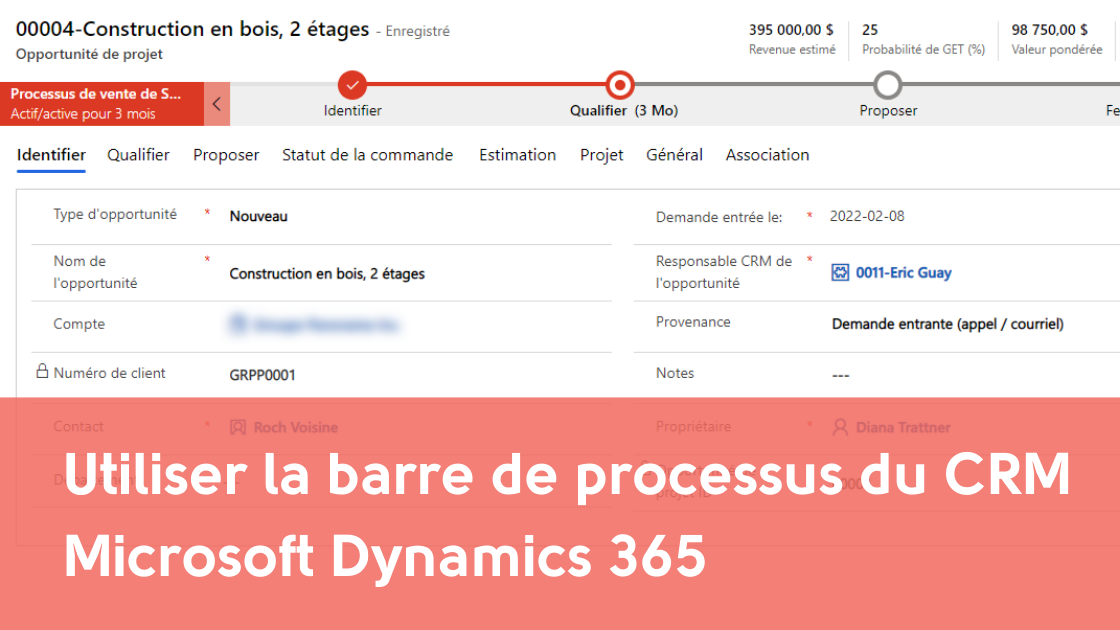The image size is (1120, 630).
Task: Collapse the process bar with left chevron
Action: click(217, 103)
